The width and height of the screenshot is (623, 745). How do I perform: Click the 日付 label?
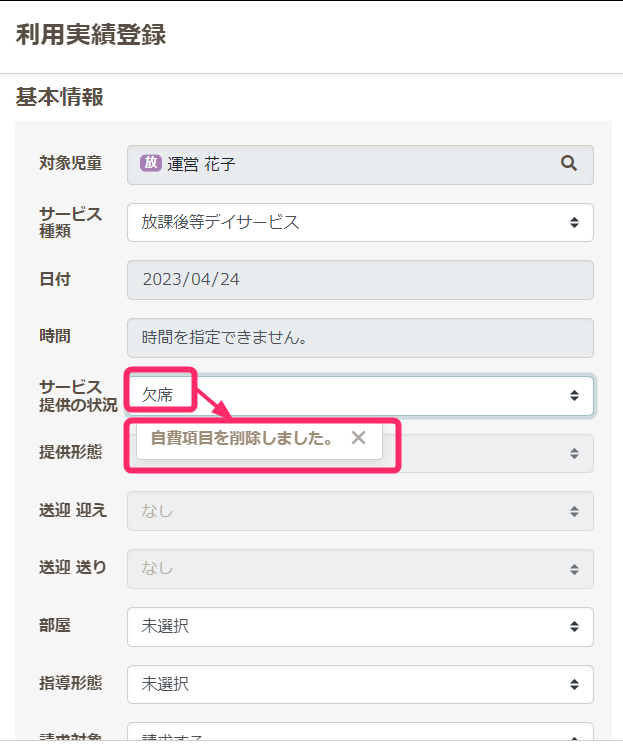pos(55,279)
